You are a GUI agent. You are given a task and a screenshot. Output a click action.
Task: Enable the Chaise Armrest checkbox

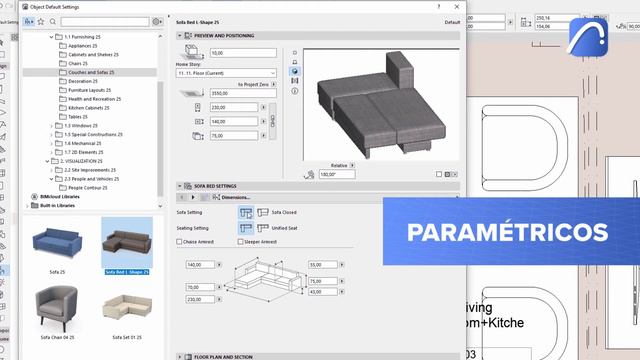pyautogui.click(x=179, y=242)
